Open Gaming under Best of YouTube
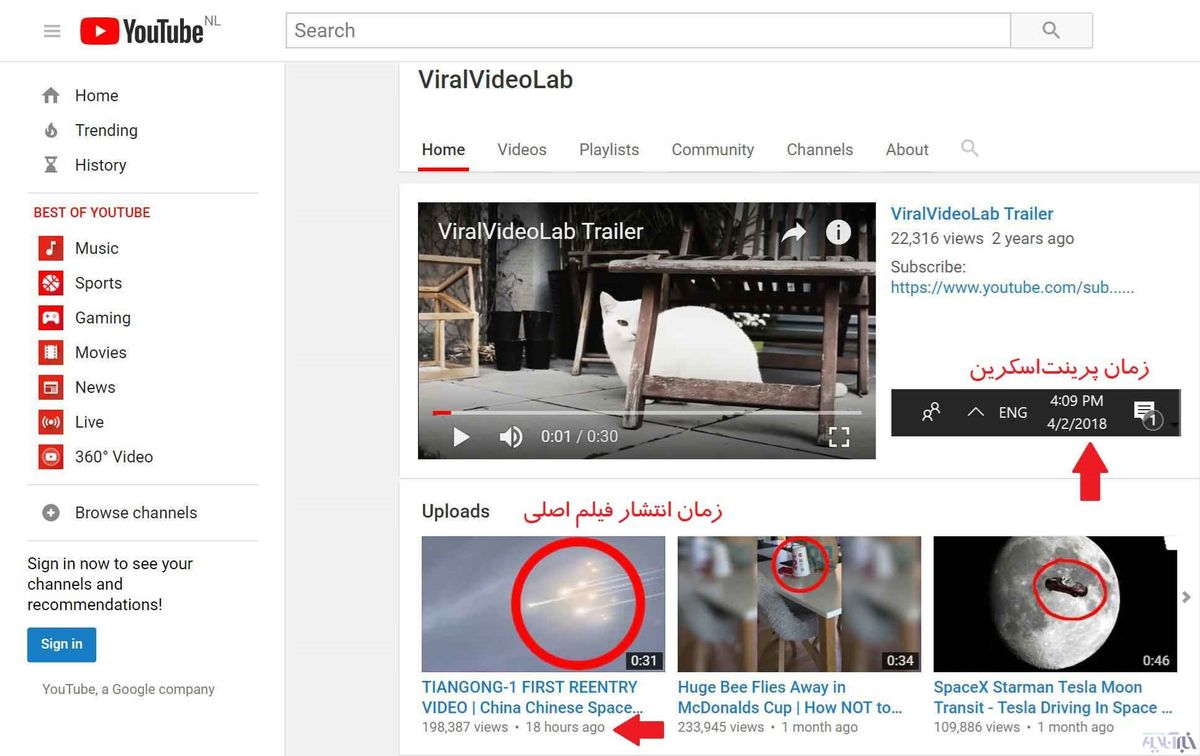Viewport: 1200px width, 756px height. pyautogui.click(x=103, y=318)
